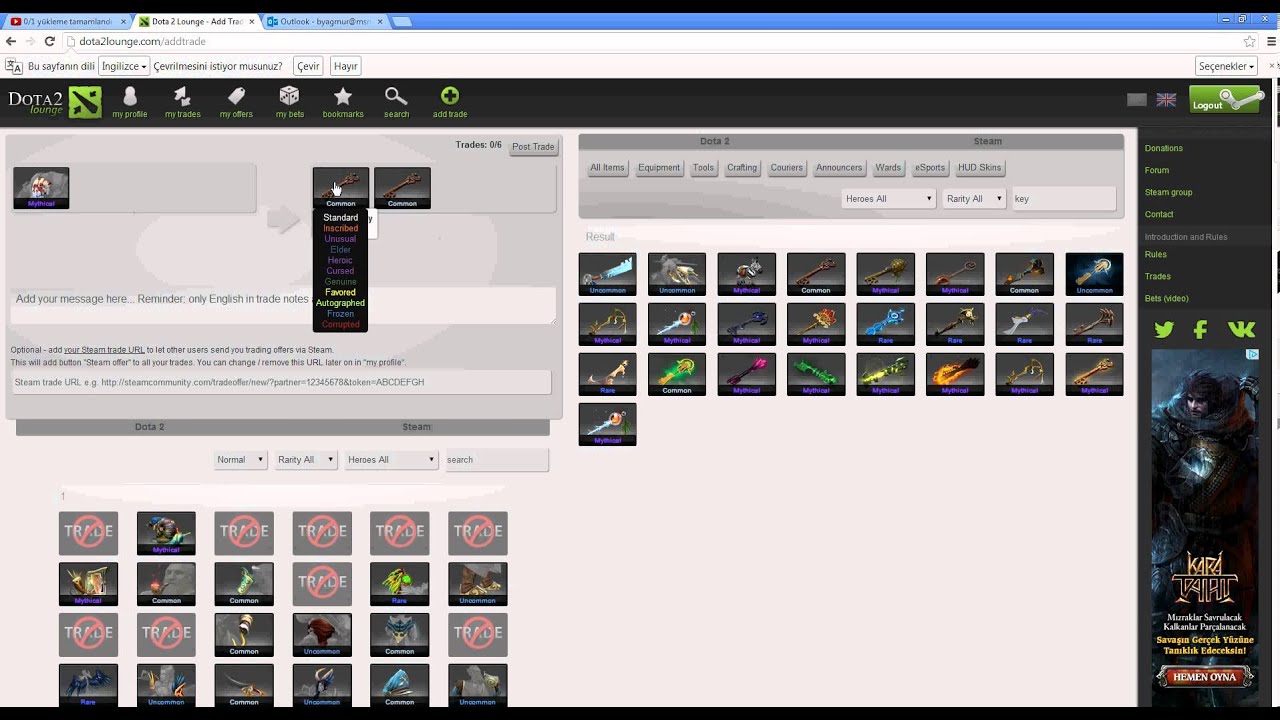
Task: Select the grey flag language icon
Action: pyautogui.click(x=1136, y=100)
